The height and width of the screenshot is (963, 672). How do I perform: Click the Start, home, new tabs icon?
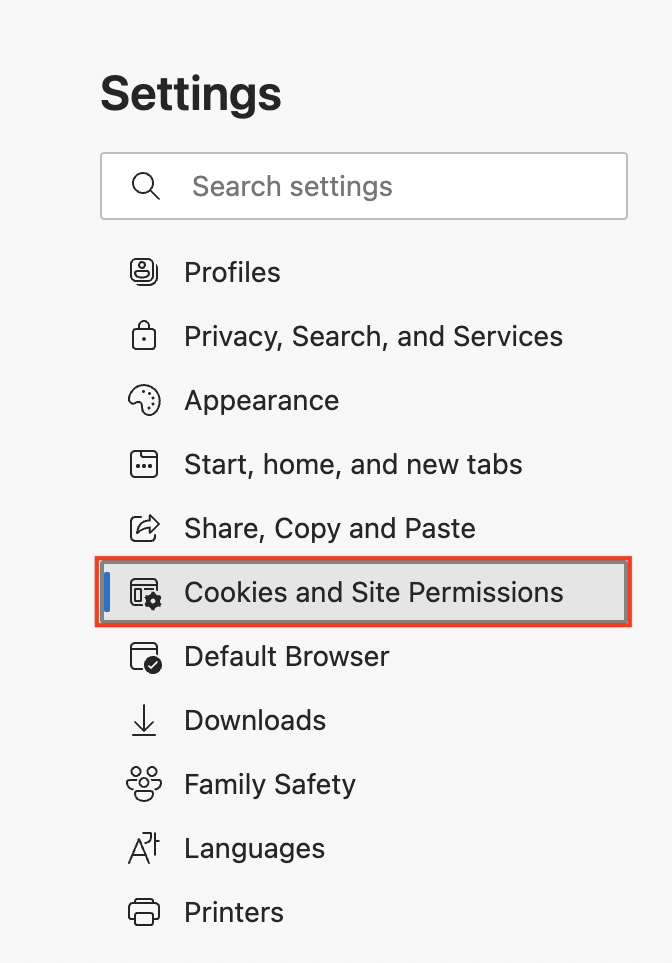coord(145,464)
